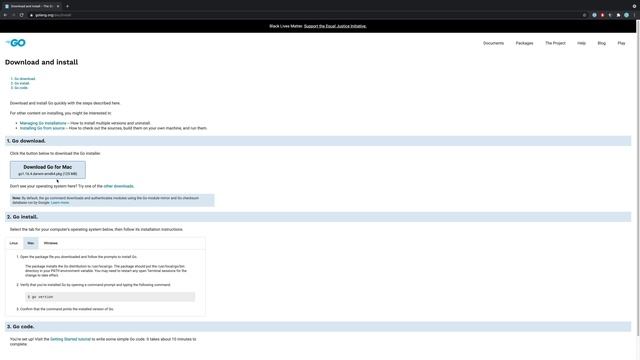Open the Blog menu item
The width and height of the screenshot is (640, 360).
(x=602, y=43)
